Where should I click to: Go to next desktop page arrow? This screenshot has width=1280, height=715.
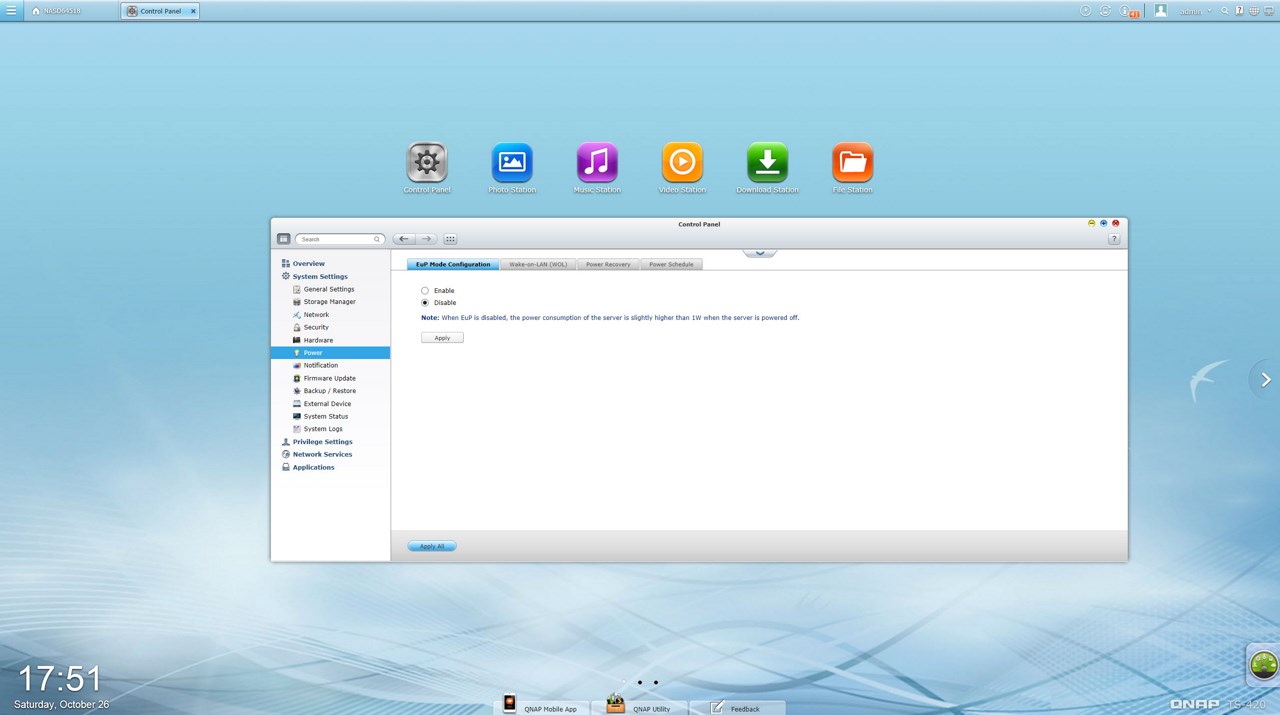click(1266, 380)
